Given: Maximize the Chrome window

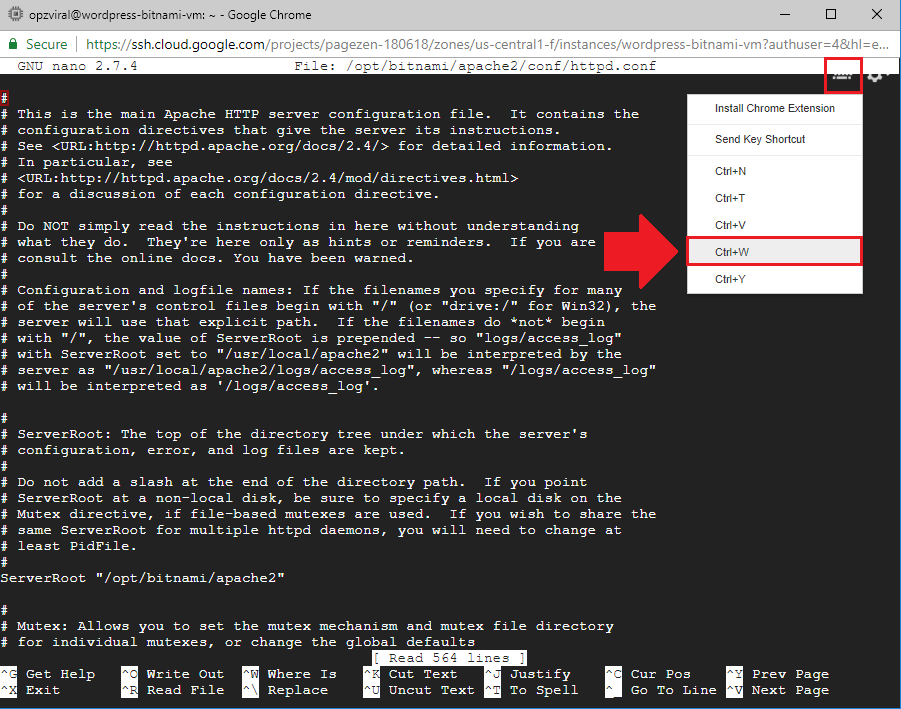Looking at the screenshot, I should point(831,14).
